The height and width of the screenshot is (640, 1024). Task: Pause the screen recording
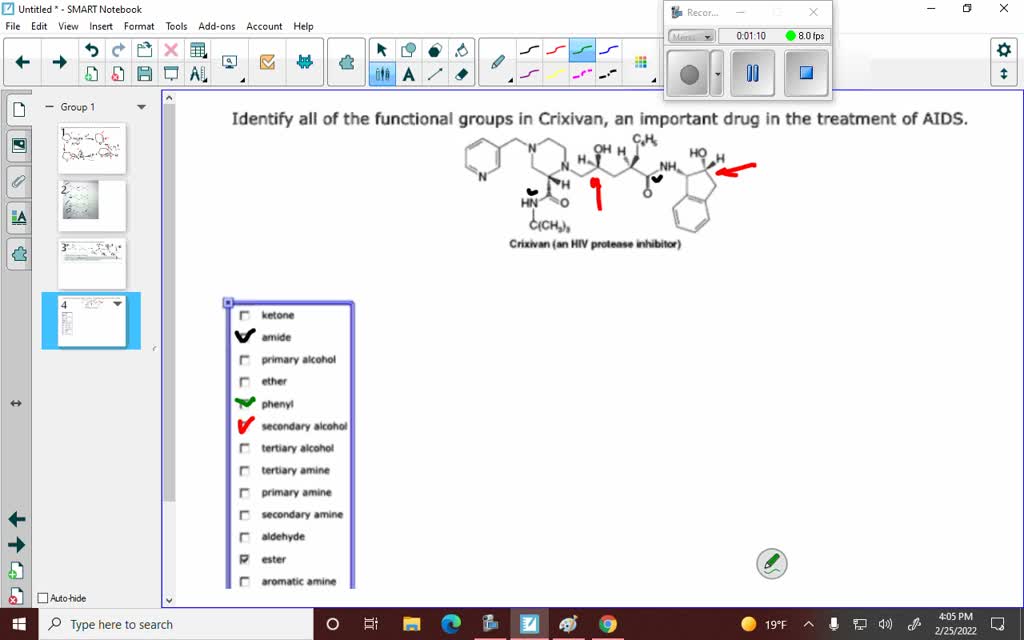[x=752, y=73]
